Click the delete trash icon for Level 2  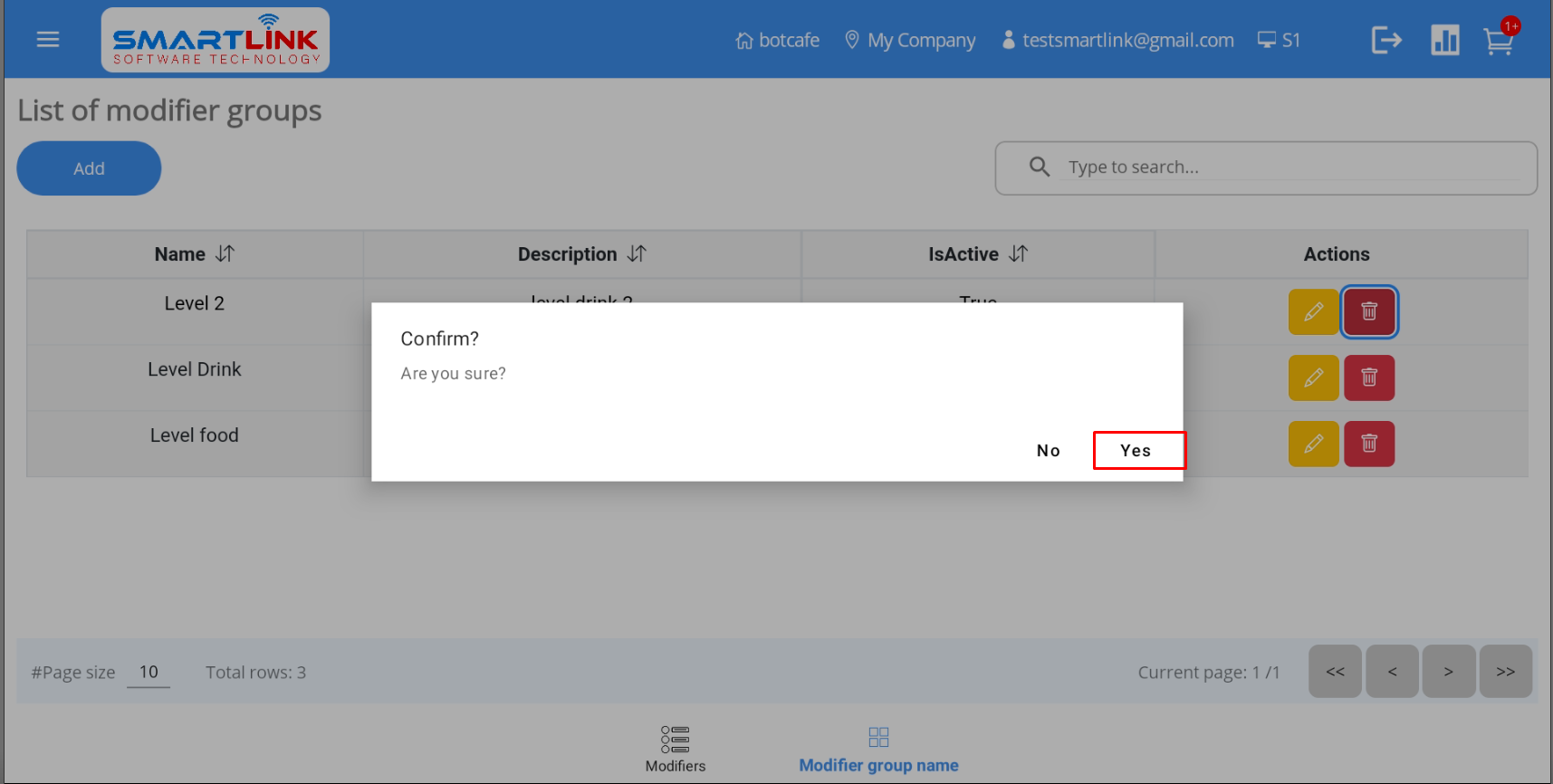(x=1368, y=311)
